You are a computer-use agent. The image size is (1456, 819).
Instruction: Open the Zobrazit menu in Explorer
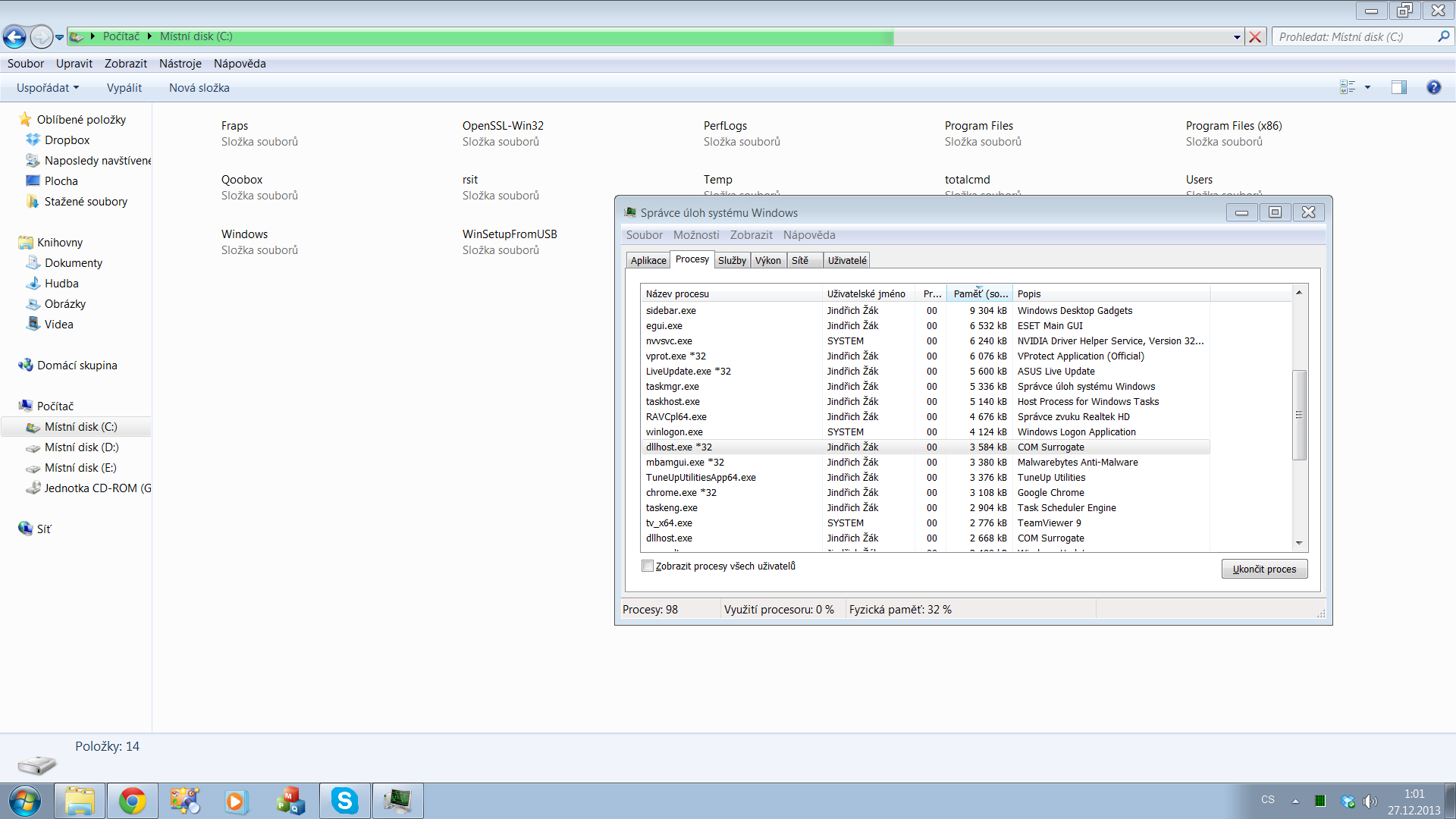[x=126, y=64]
